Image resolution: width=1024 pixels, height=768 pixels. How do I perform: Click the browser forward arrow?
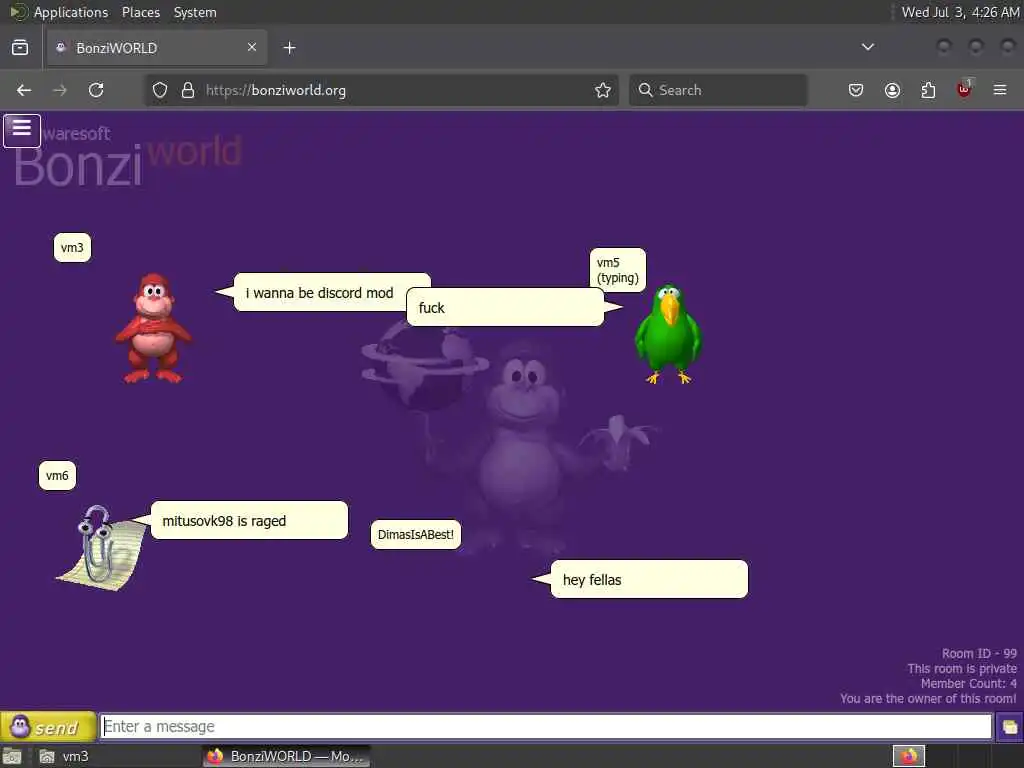(60, 90)
